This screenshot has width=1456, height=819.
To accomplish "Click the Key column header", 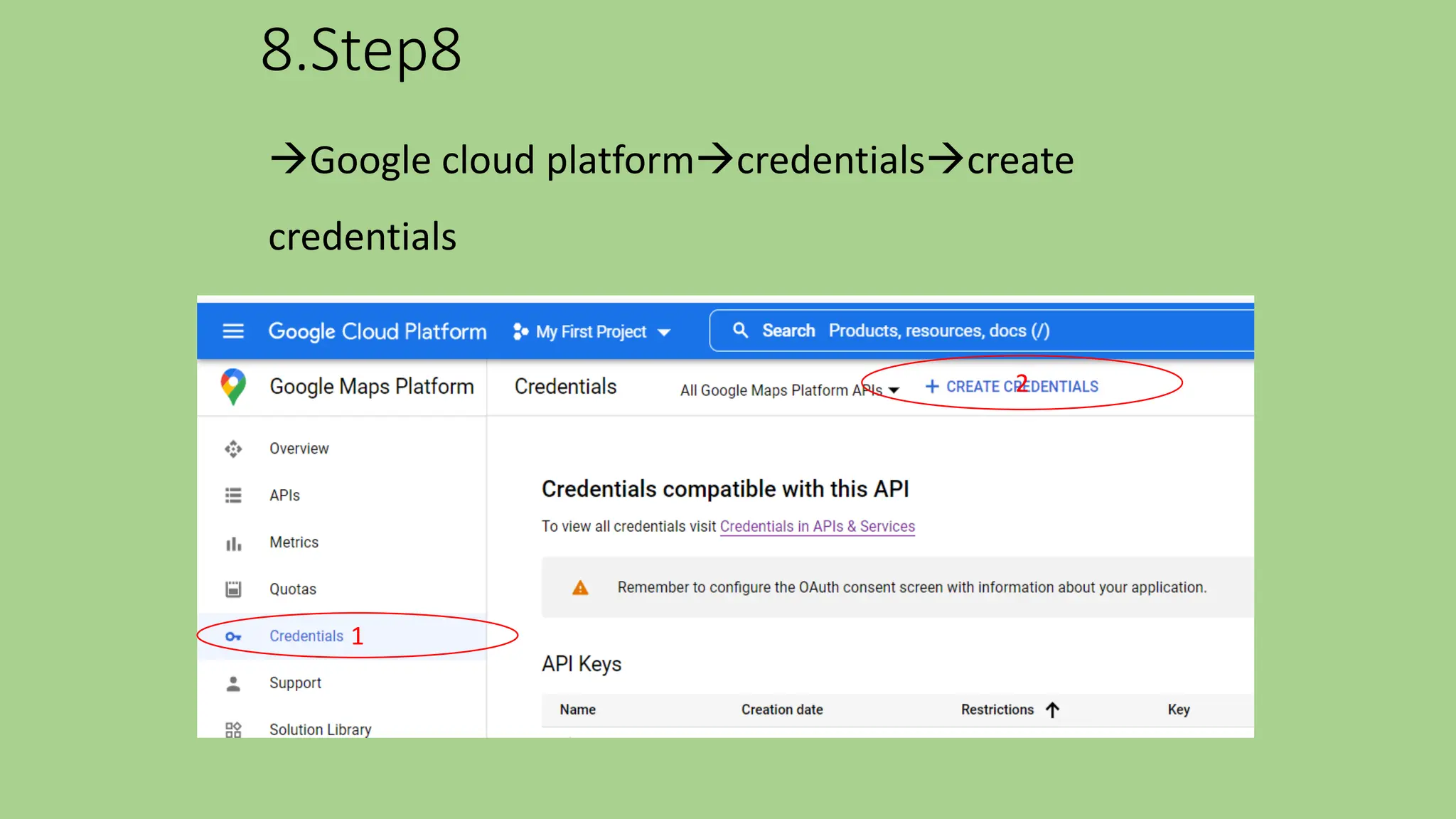I will 1178,710.
